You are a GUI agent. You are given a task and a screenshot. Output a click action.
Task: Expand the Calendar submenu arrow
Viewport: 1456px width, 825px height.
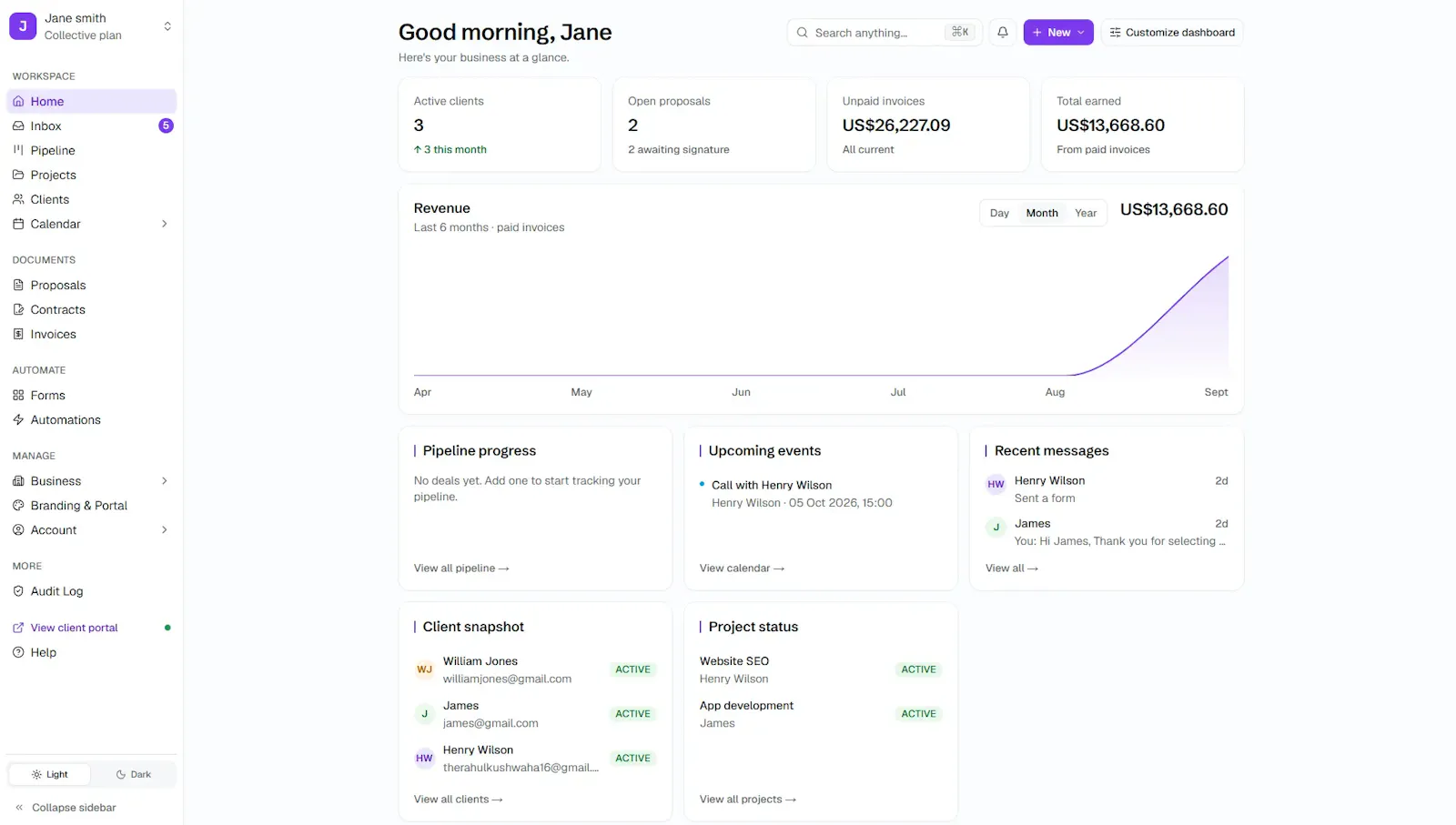165,224
